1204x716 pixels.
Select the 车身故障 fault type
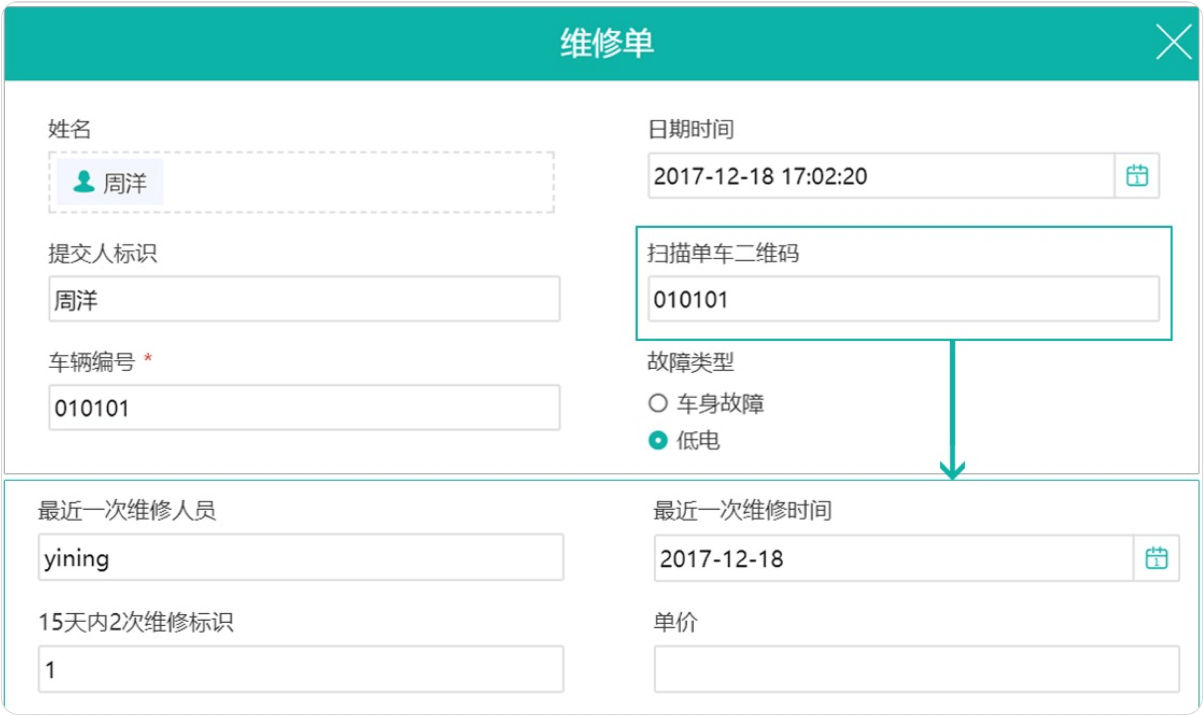(657, 403)
